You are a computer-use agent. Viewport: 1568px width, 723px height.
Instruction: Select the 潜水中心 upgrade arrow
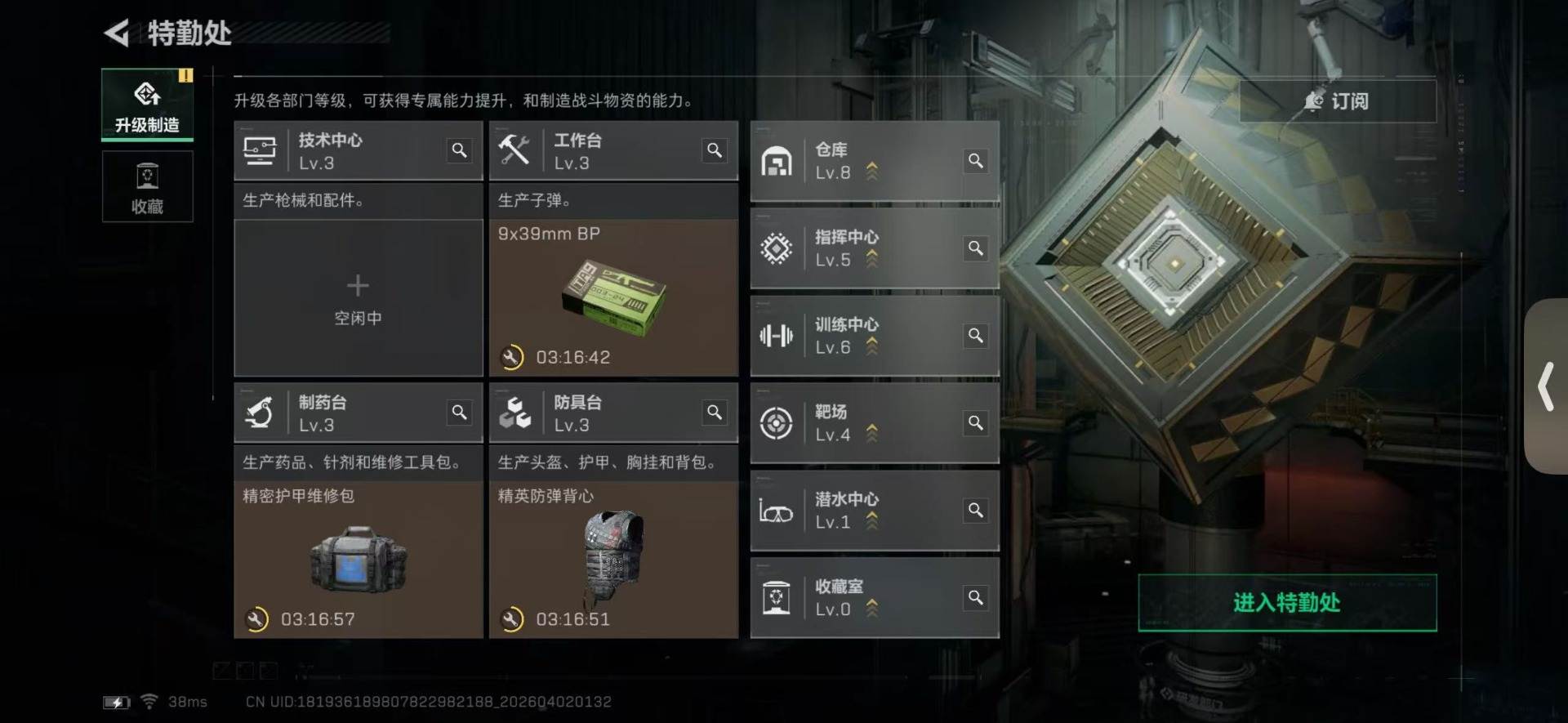tap(872, 521)
